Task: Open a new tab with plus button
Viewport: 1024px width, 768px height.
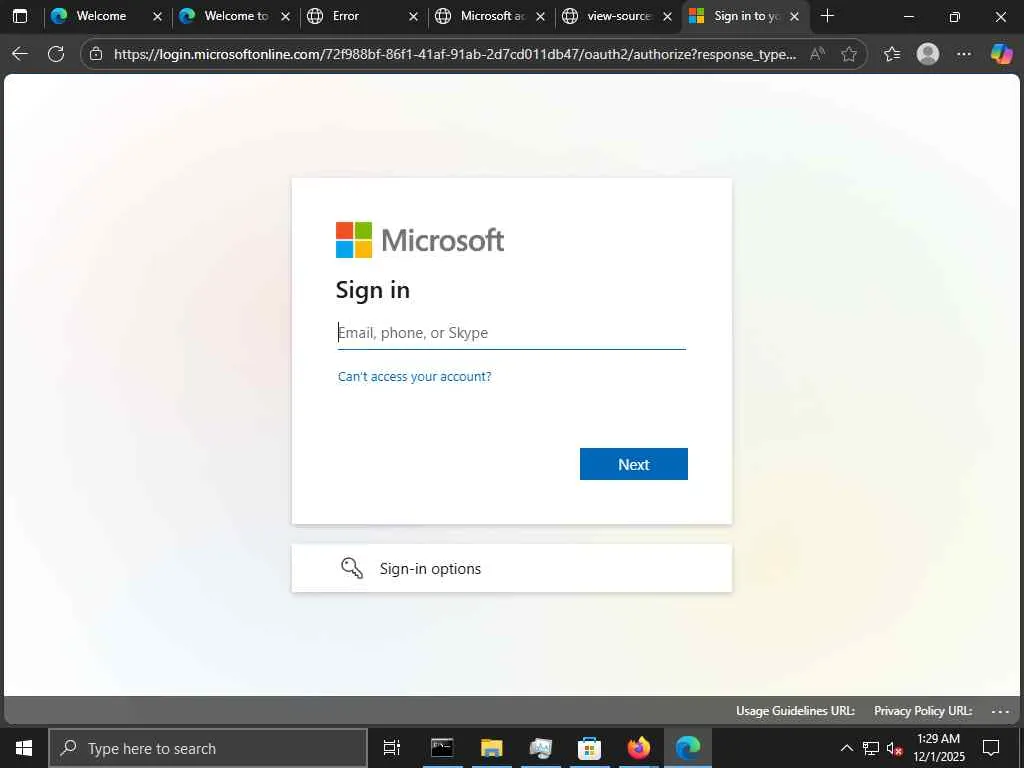Action: pos(827,16)
